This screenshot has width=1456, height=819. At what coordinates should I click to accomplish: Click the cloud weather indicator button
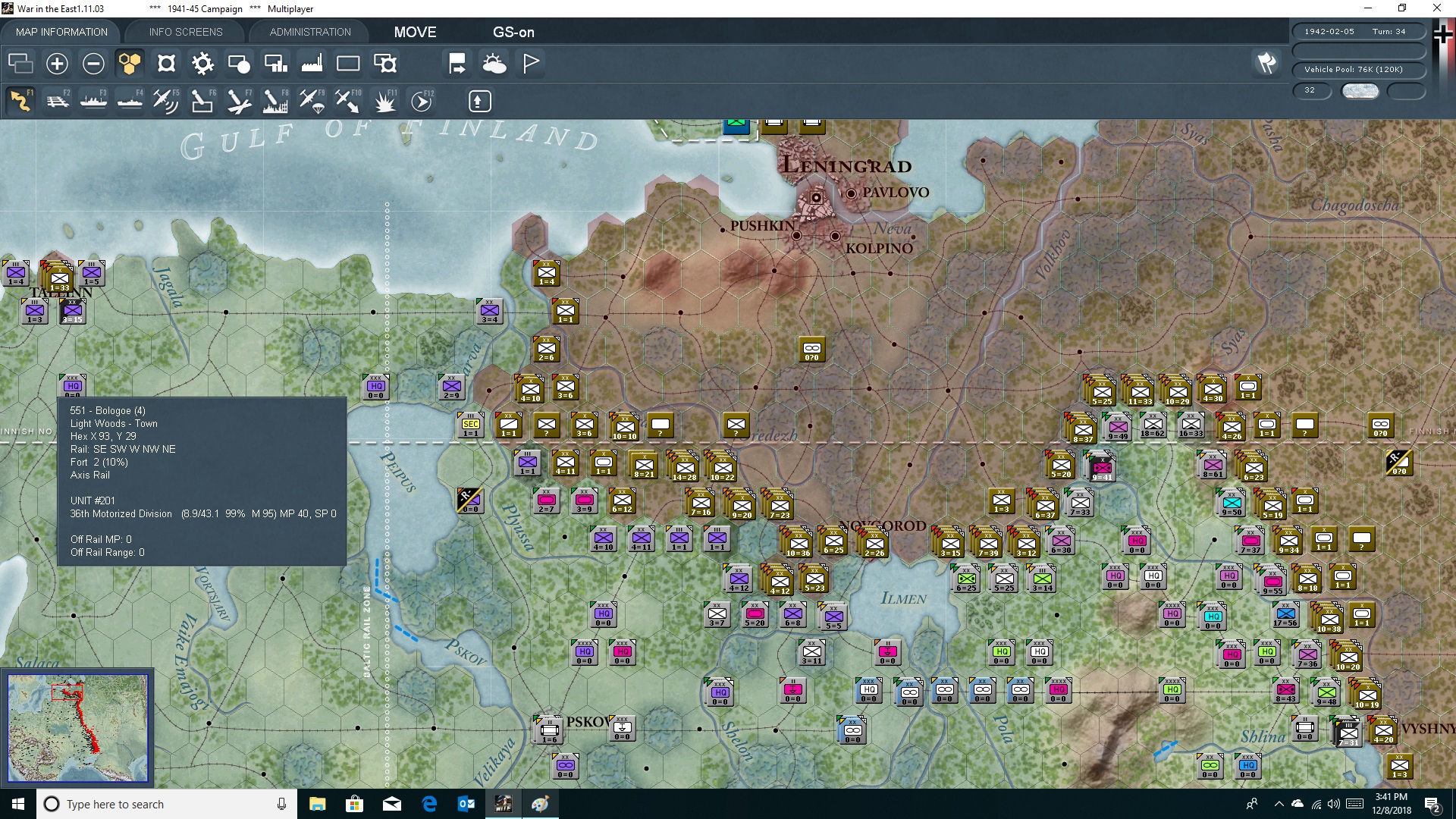(1360, 91)
